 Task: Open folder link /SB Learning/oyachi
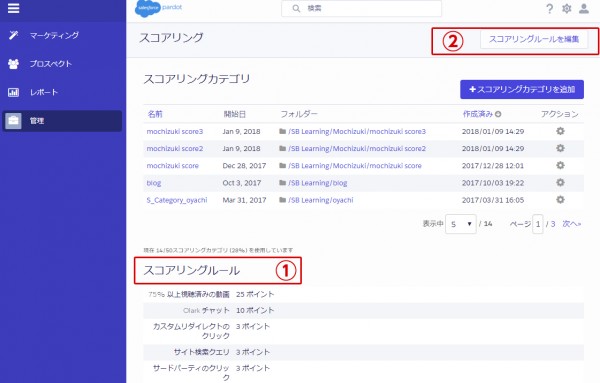click(x=321, y=200)
